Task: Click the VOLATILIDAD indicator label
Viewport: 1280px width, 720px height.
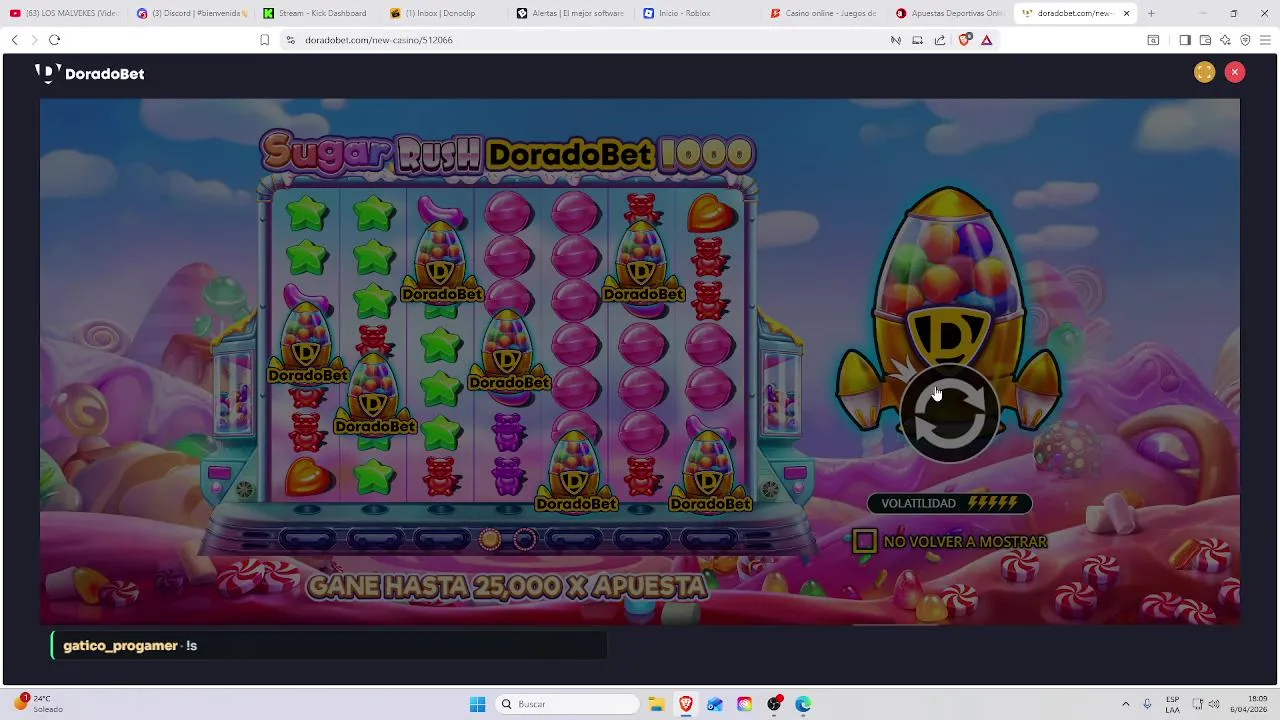Action: (x=949, y=503)
